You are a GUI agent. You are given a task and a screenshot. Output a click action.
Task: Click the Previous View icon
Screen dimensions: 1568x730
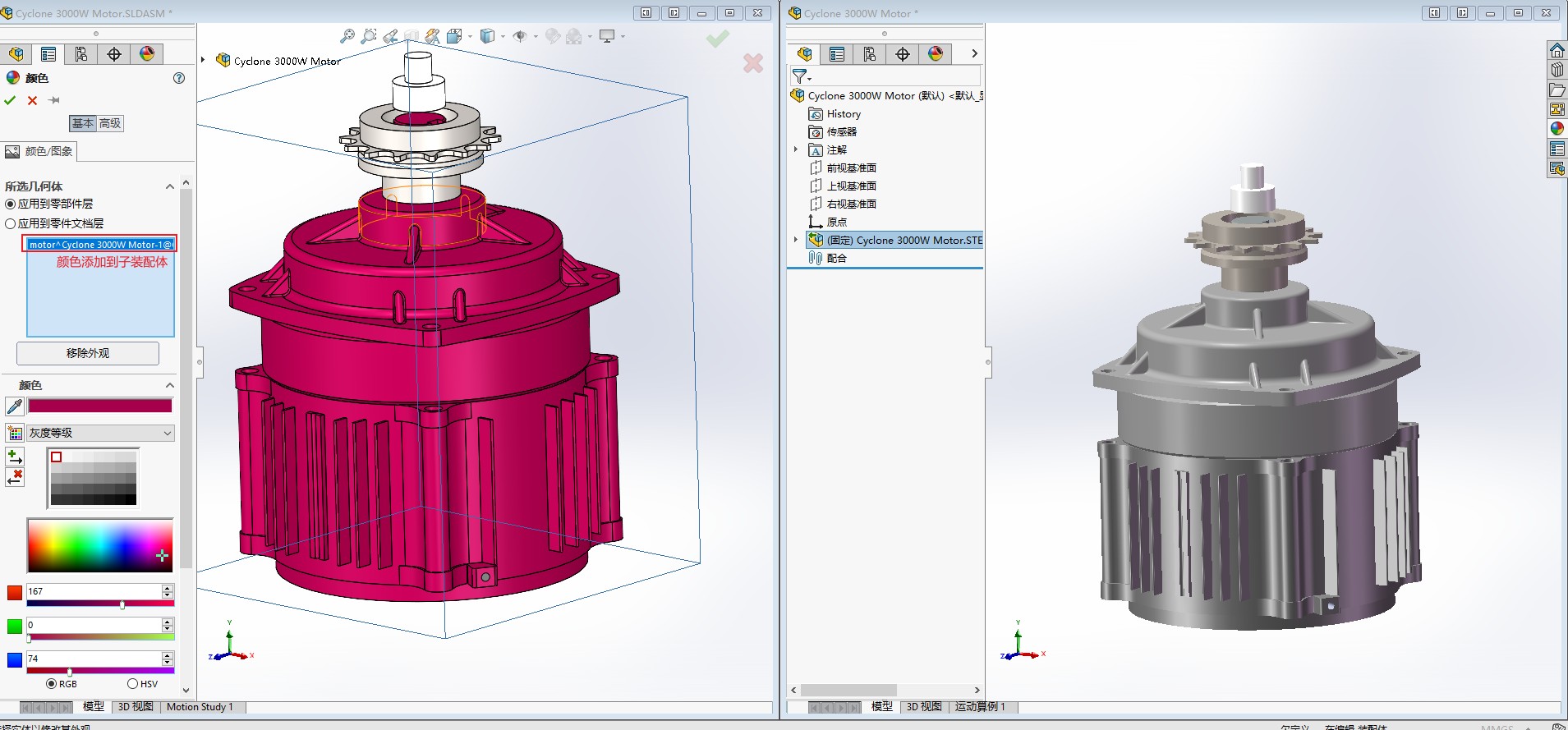(390, 36)
